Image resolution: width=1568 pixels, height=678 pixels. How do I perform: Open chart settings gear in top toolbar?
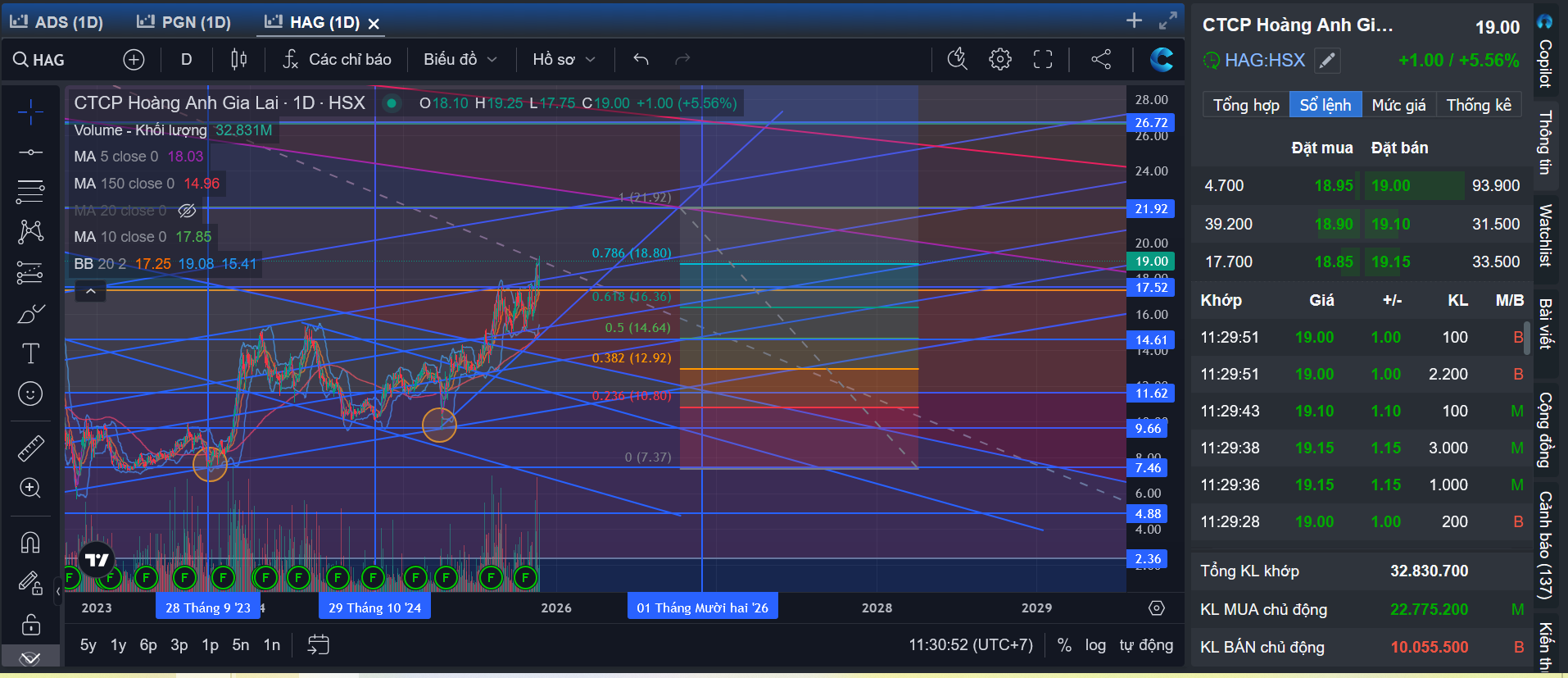1000,59
